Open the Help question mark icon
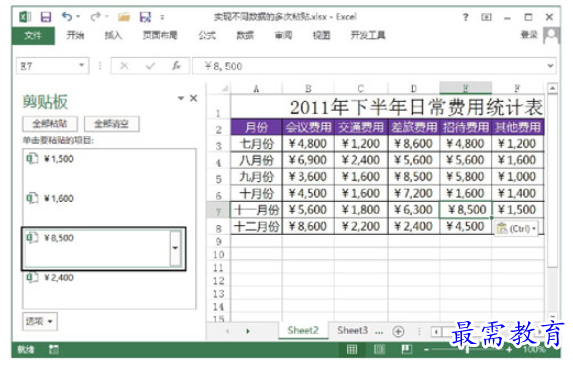573x365 pixels. pos(465,17)
